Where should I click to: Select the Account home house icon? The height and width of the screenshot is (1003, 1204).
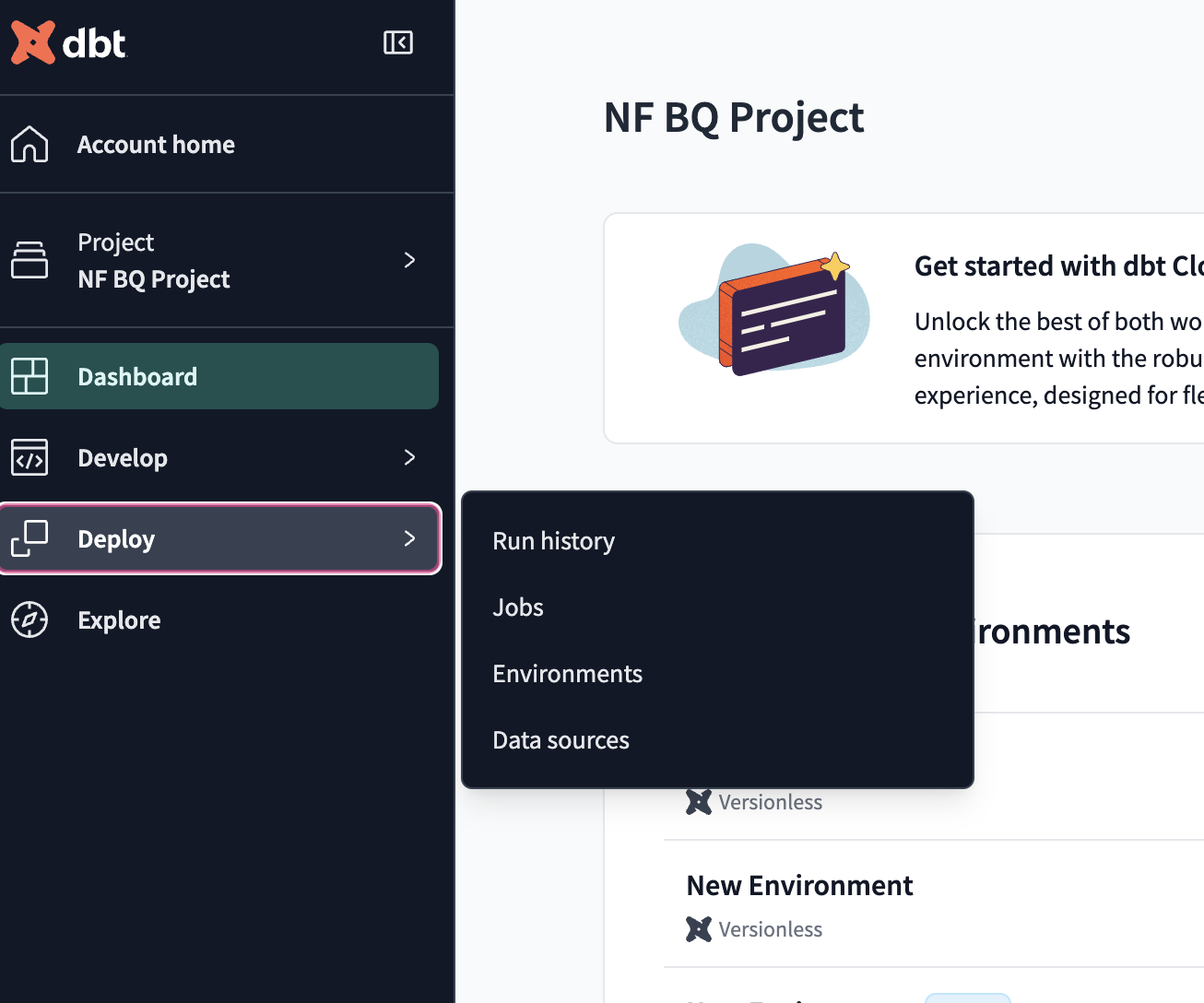pyautogui.click(x=30, y=144)
